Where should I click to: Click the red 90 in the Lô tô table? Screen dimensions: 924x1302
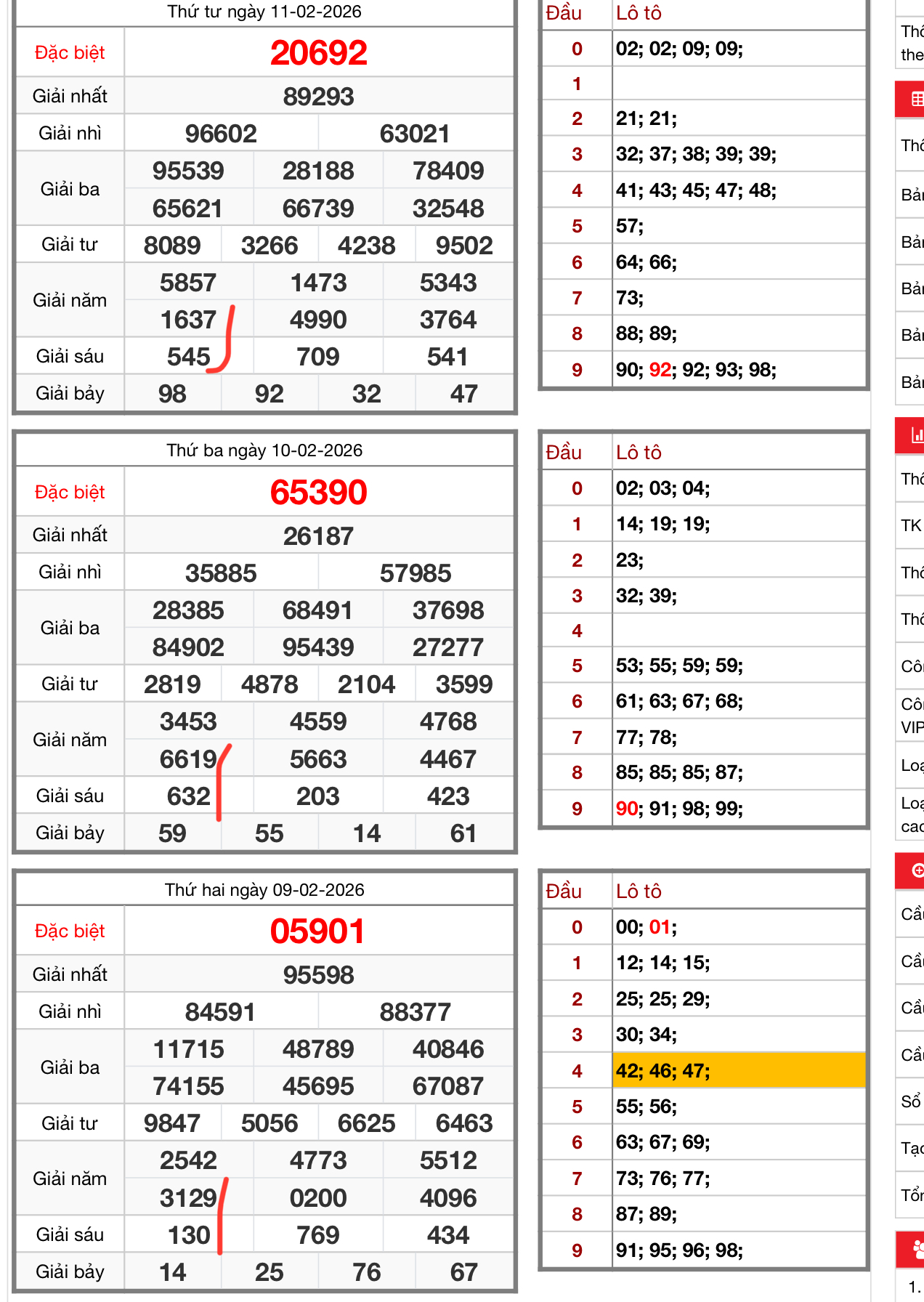click(626, 809)
